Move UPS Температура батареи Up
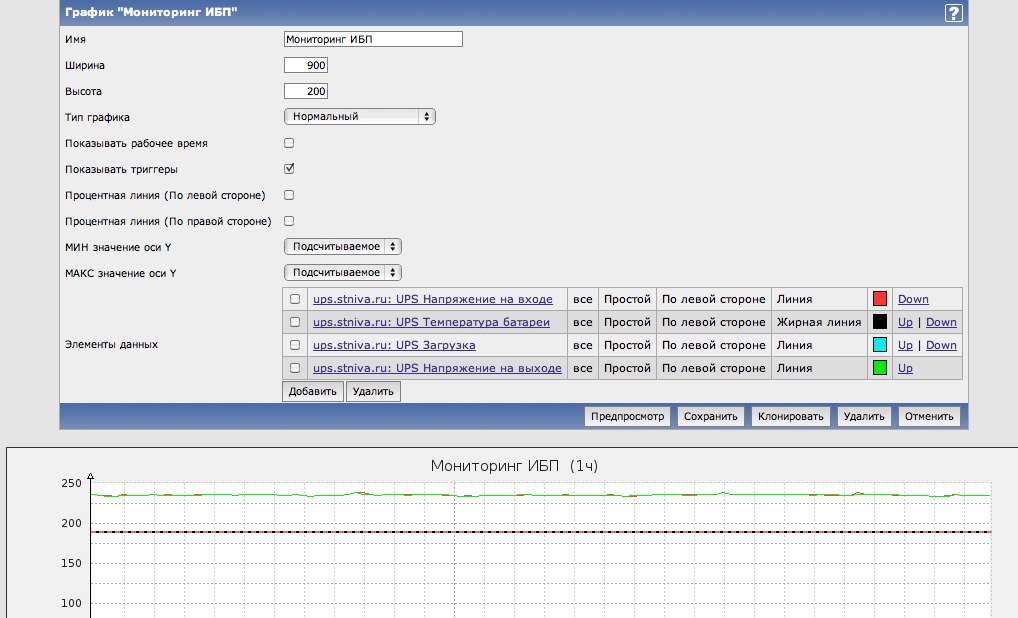The image size is (1018, 618). pos(905,322)
